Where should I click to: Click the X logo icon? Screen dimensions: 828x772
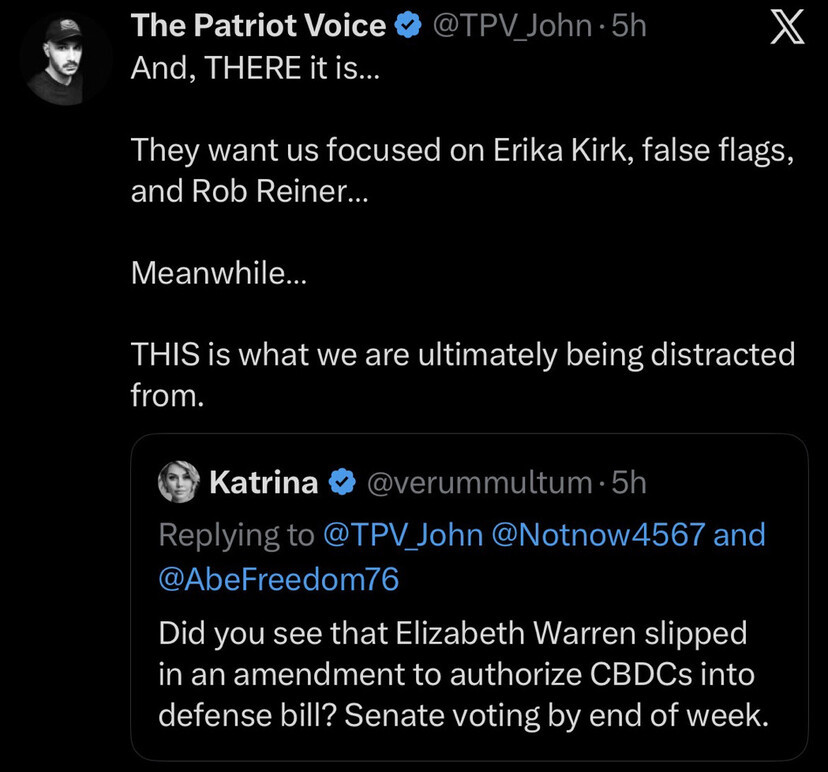[788, 30]
